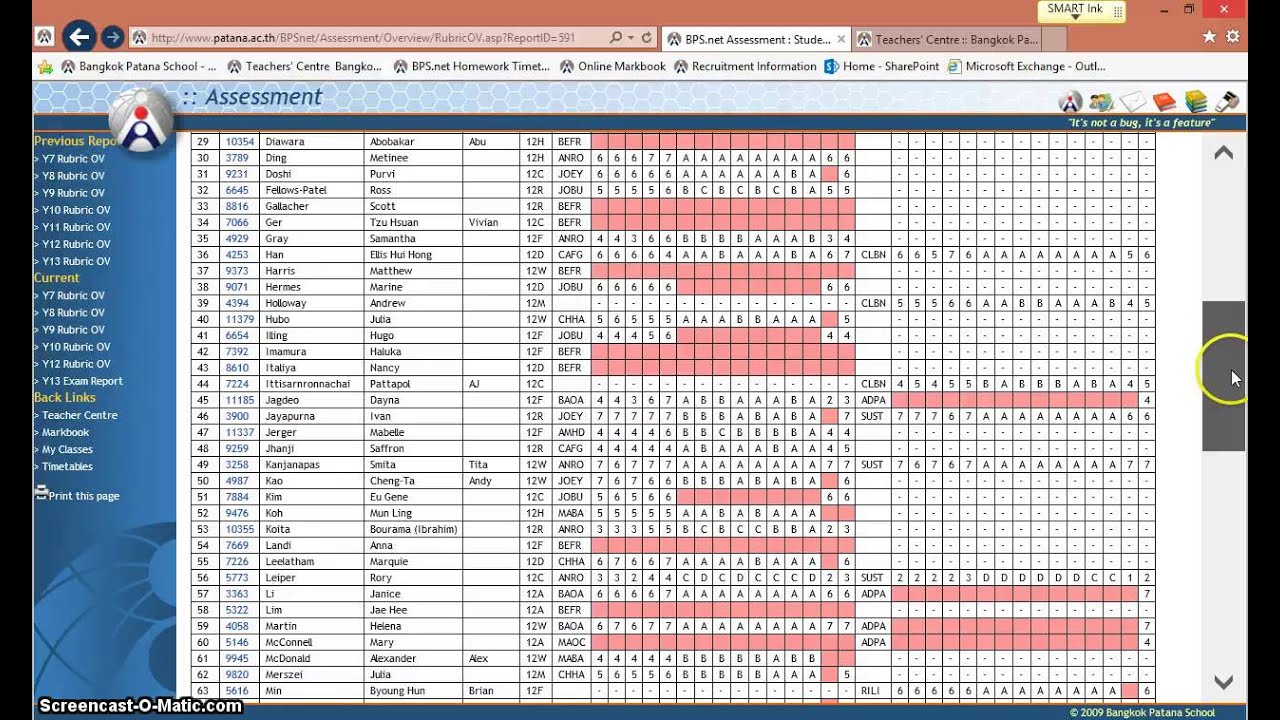Click the scrollbar down arrow
The height and width of the screenshot is (720, 1280).
[x=1223, y=682]
